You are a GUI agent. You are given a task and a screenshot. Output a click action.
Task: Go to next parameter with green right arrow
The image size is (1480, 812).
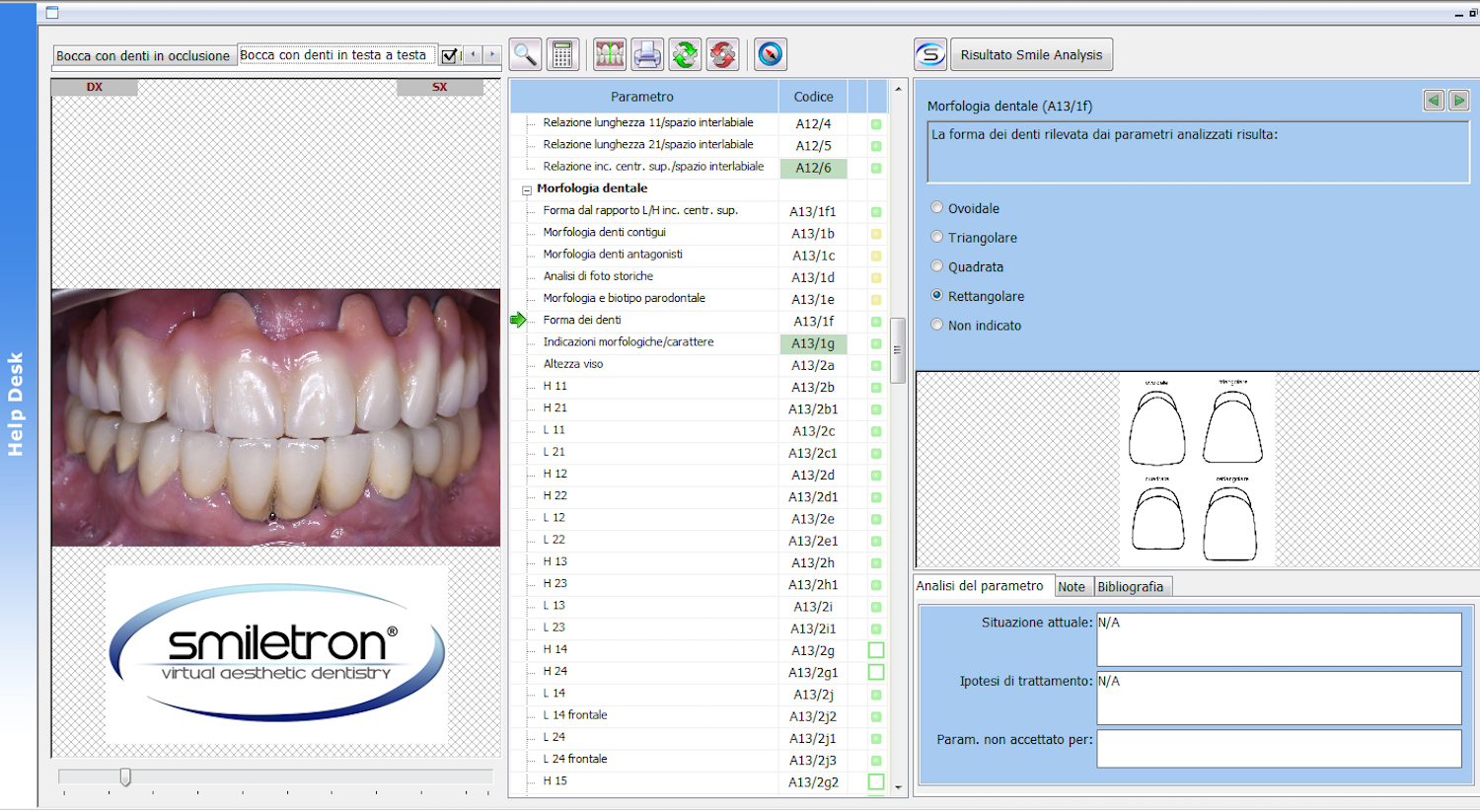tap(1458, 100)
